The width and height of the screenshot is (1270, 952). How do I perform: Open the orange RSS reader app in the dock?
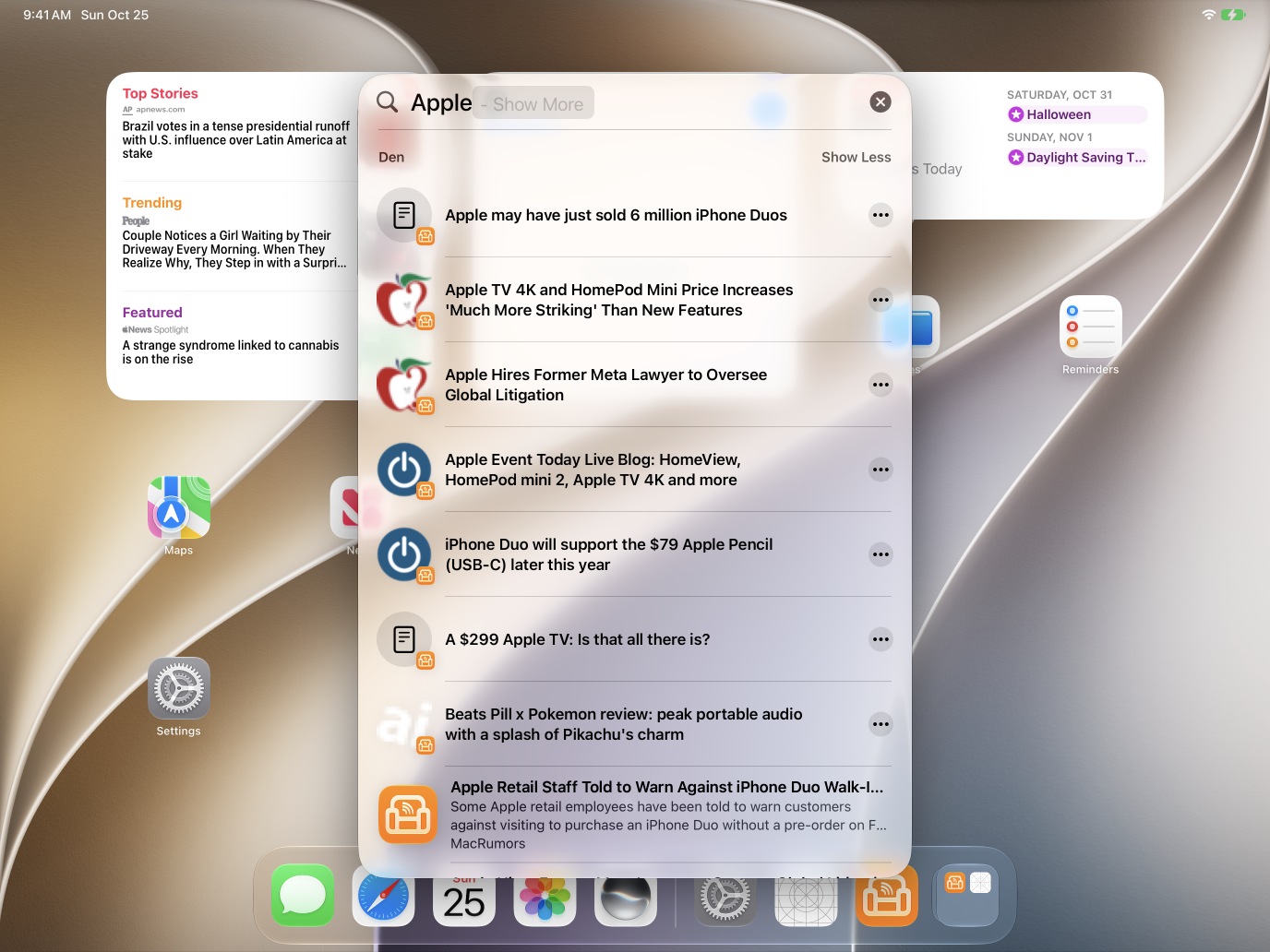coord(887,896)
